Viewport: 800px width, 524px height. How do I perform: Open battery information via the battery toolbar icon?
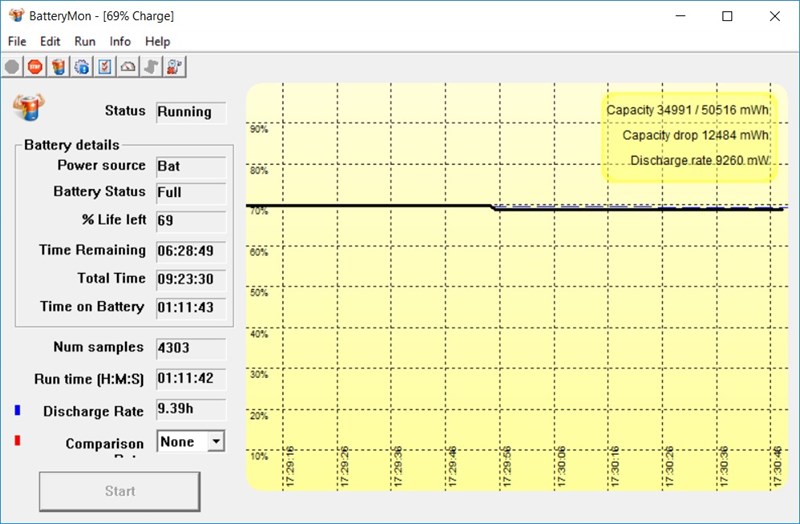click(59, 67)
